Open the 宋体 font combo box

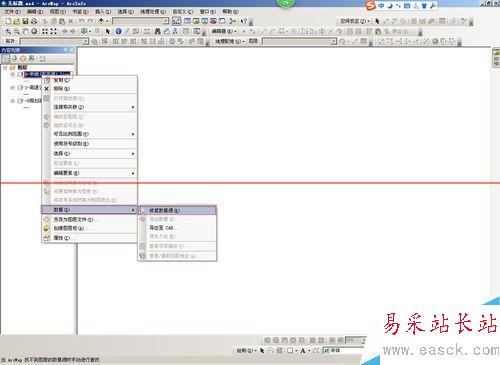tap(343, 350)
